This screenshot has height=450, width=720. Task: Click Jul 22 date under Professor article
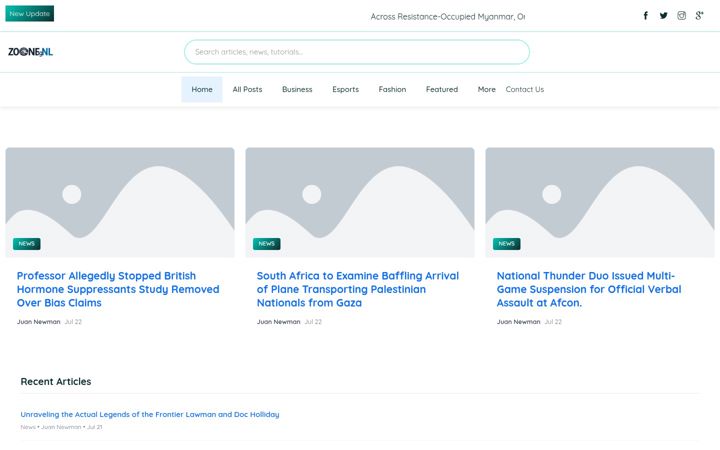[73, 322]
